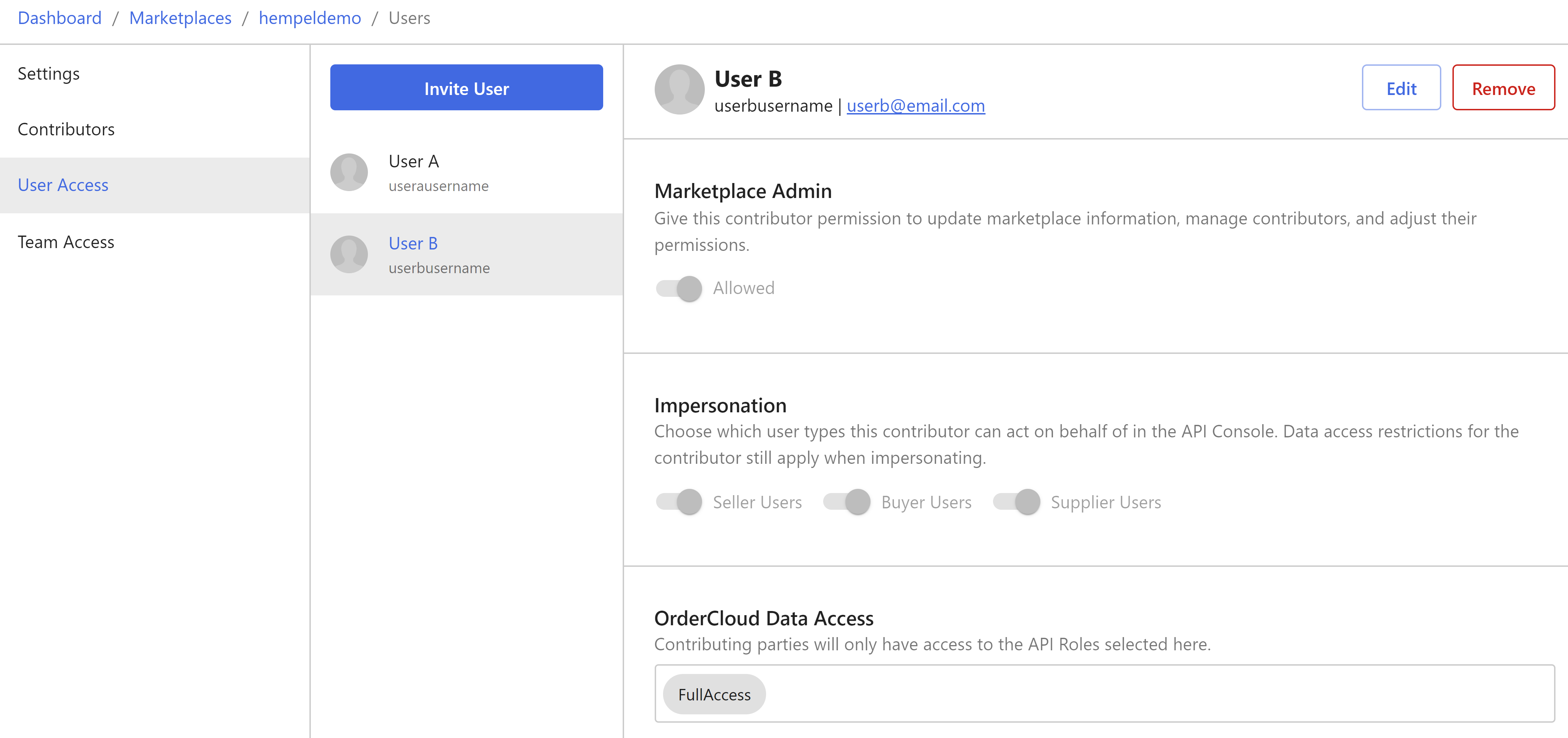Open the userb@email.com link
The width and height of the screenshot is (1568, 738).
(915, 106)
